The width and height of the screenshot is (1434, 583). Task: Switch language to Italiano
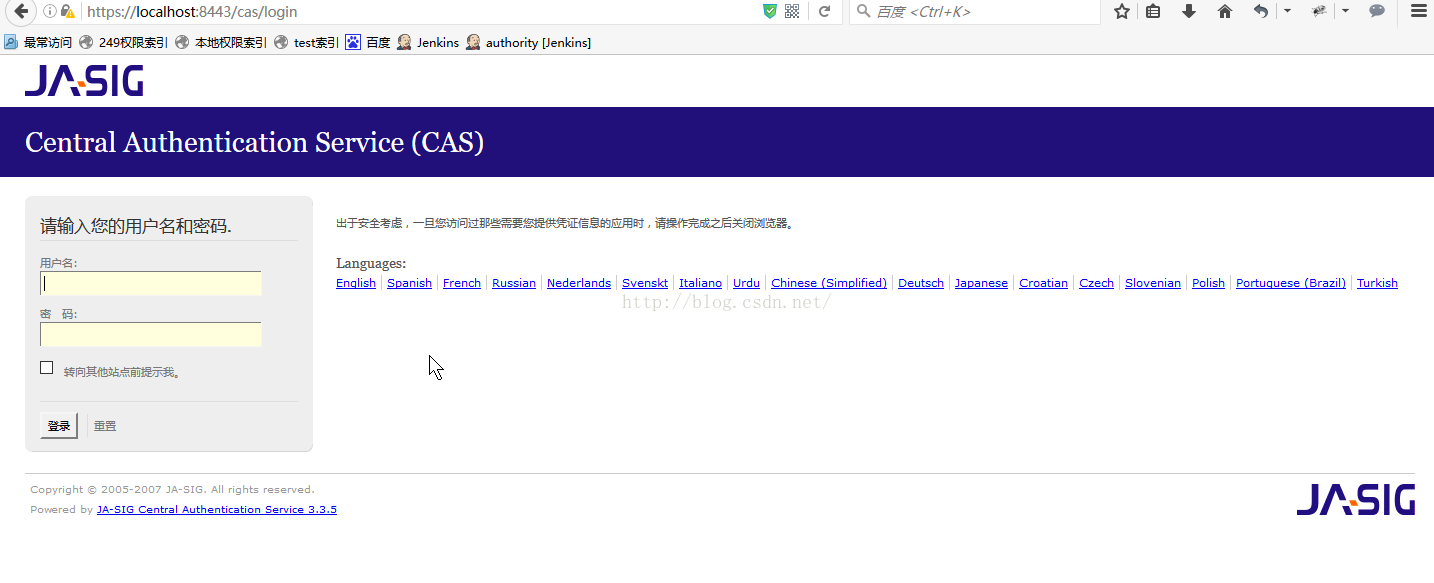[x=700, y=283]
